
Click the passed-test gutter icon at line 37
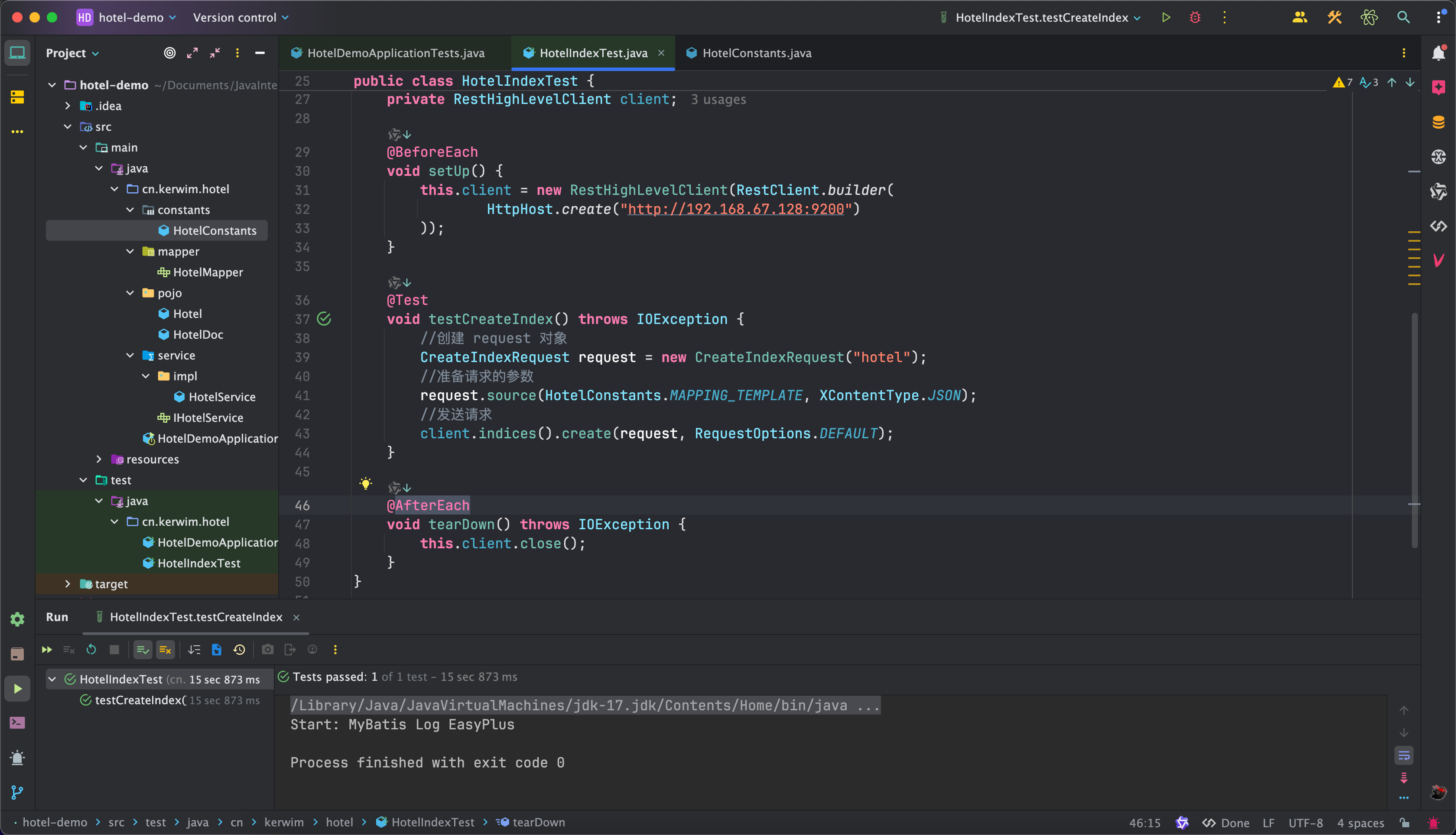click(x=324, y=319)
